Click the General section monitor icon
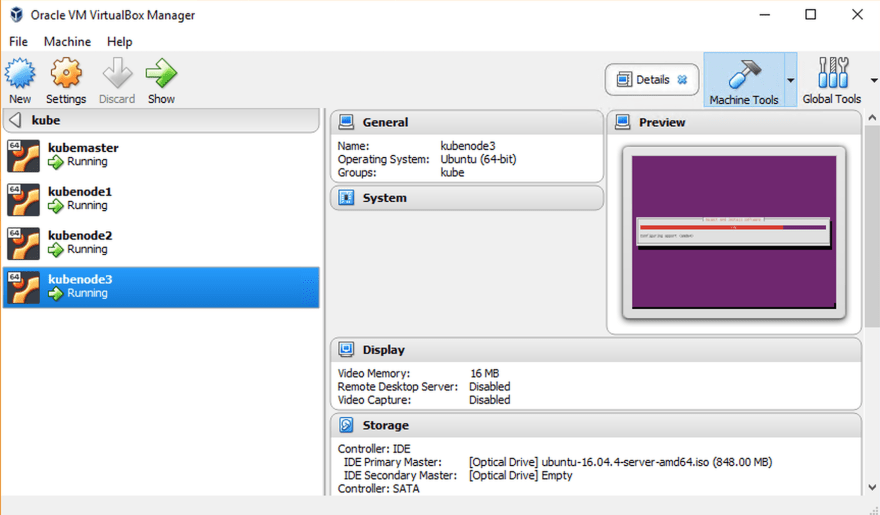This screenshot has height=515, width=880. (x=346, y=122)
